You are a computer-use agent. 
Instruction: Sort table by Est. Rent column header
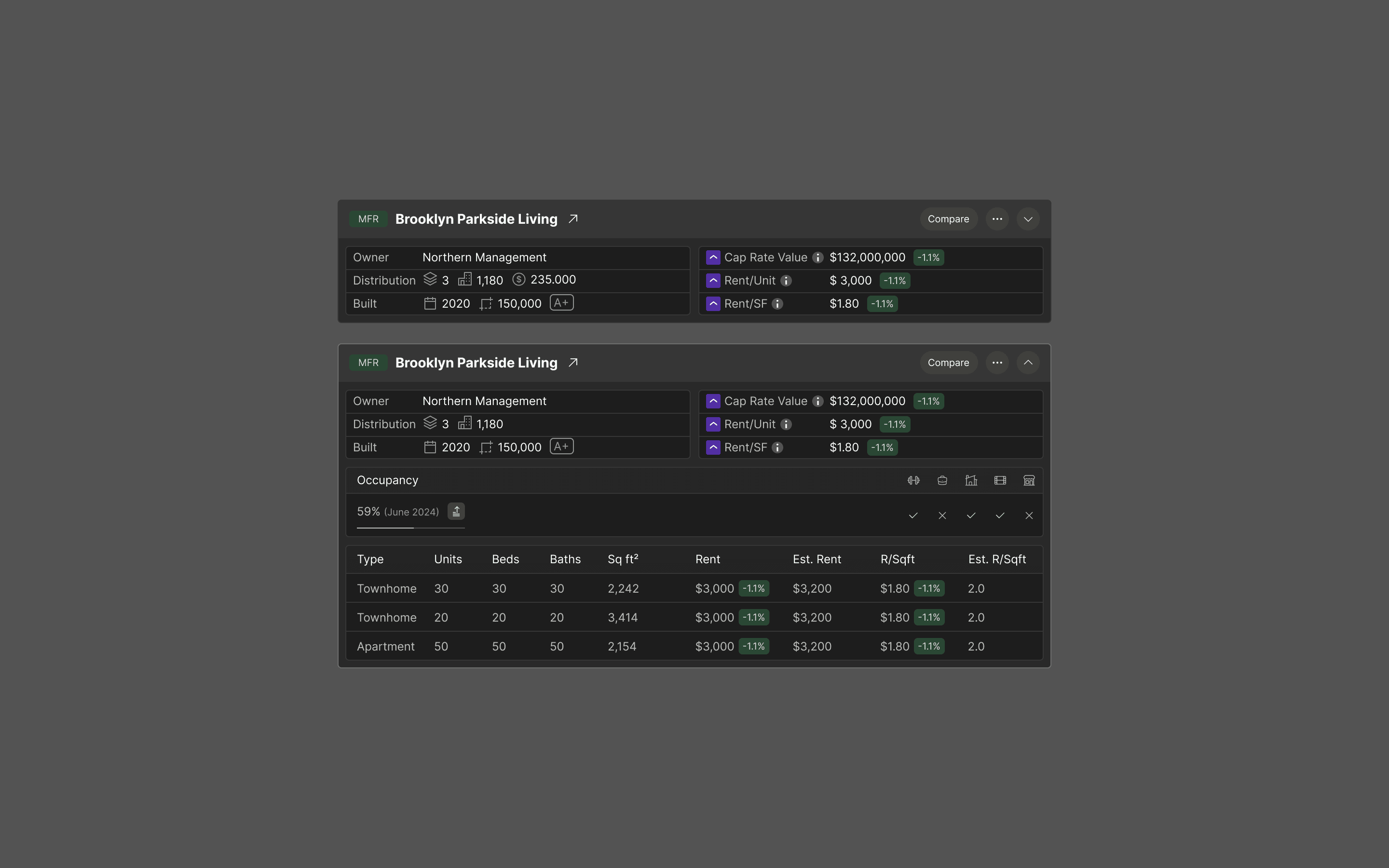click(x=817, y=559)
